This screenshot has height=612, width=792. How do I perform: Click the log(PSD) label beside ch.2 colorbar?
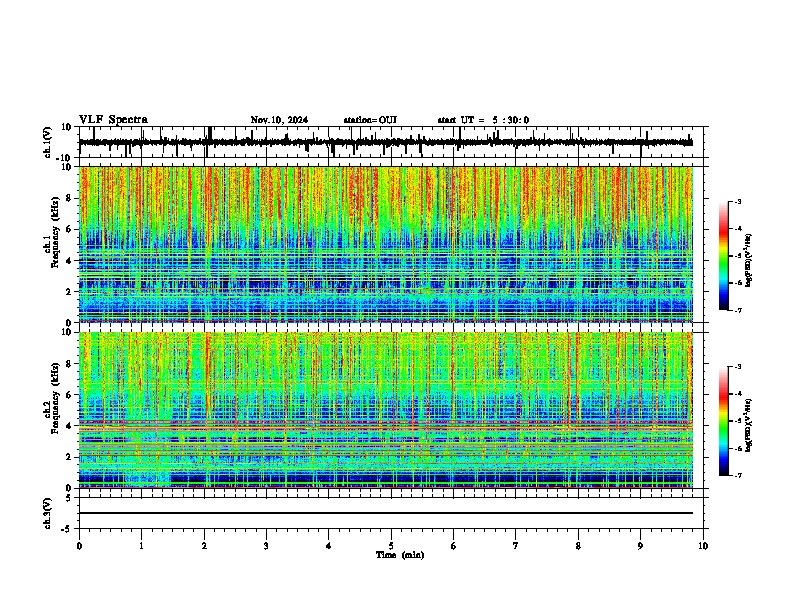click(x=749, y=425)
